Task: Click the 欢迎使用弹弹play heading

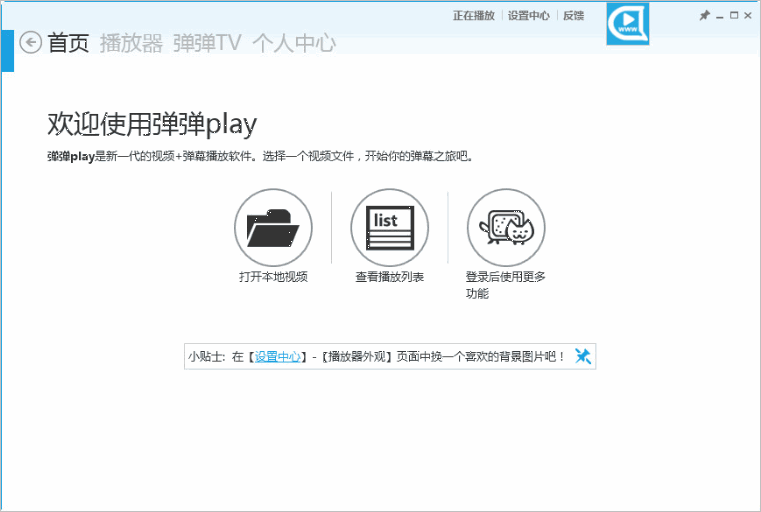Action: point(152,124)
